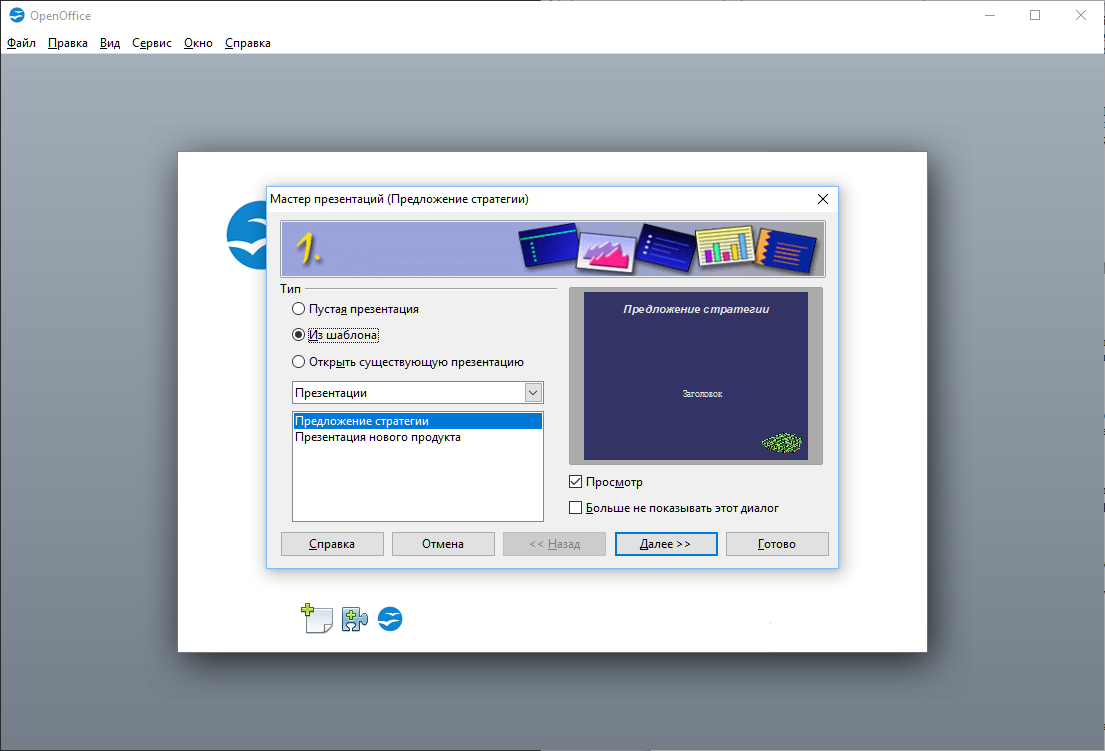
Task: Click the slide preview thumbnail
Action: click(x=696, y=376)
